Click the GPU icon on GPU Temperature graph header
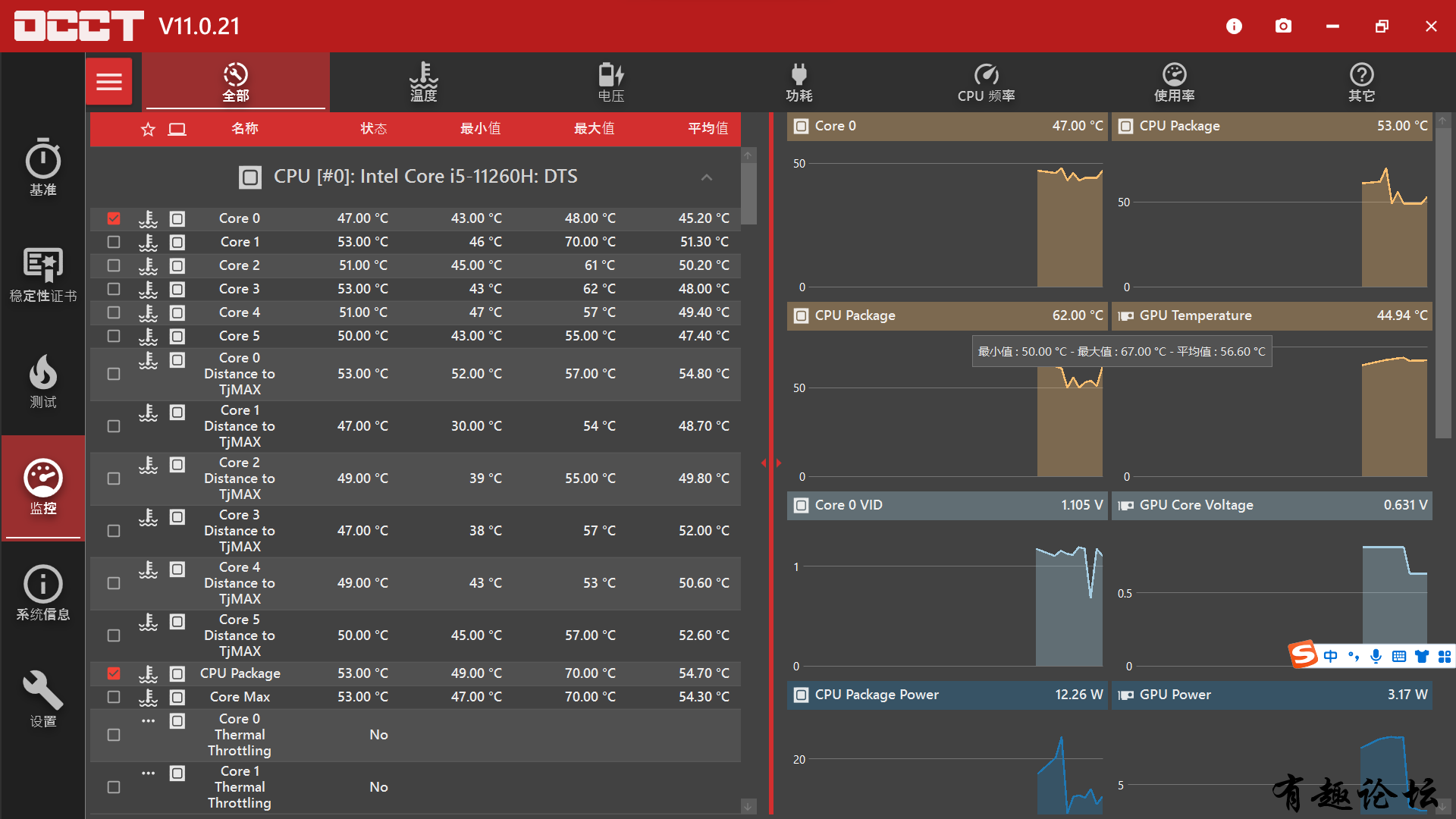The image size is (1456, 819). pyautogui.click(x=1126, y=315)
